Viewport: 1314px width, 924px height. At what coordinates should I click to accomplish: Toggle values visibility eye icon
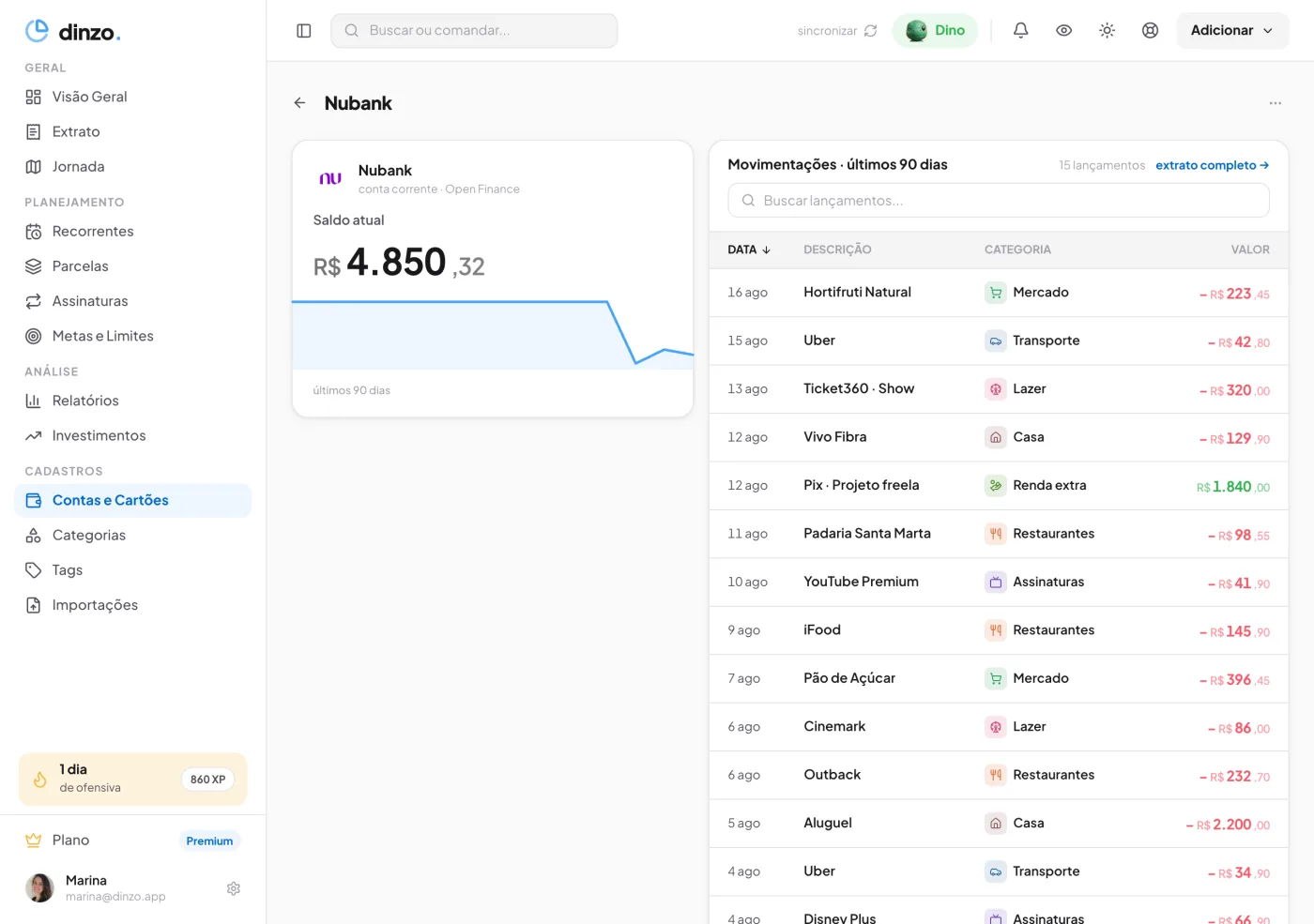(1064, 31)
